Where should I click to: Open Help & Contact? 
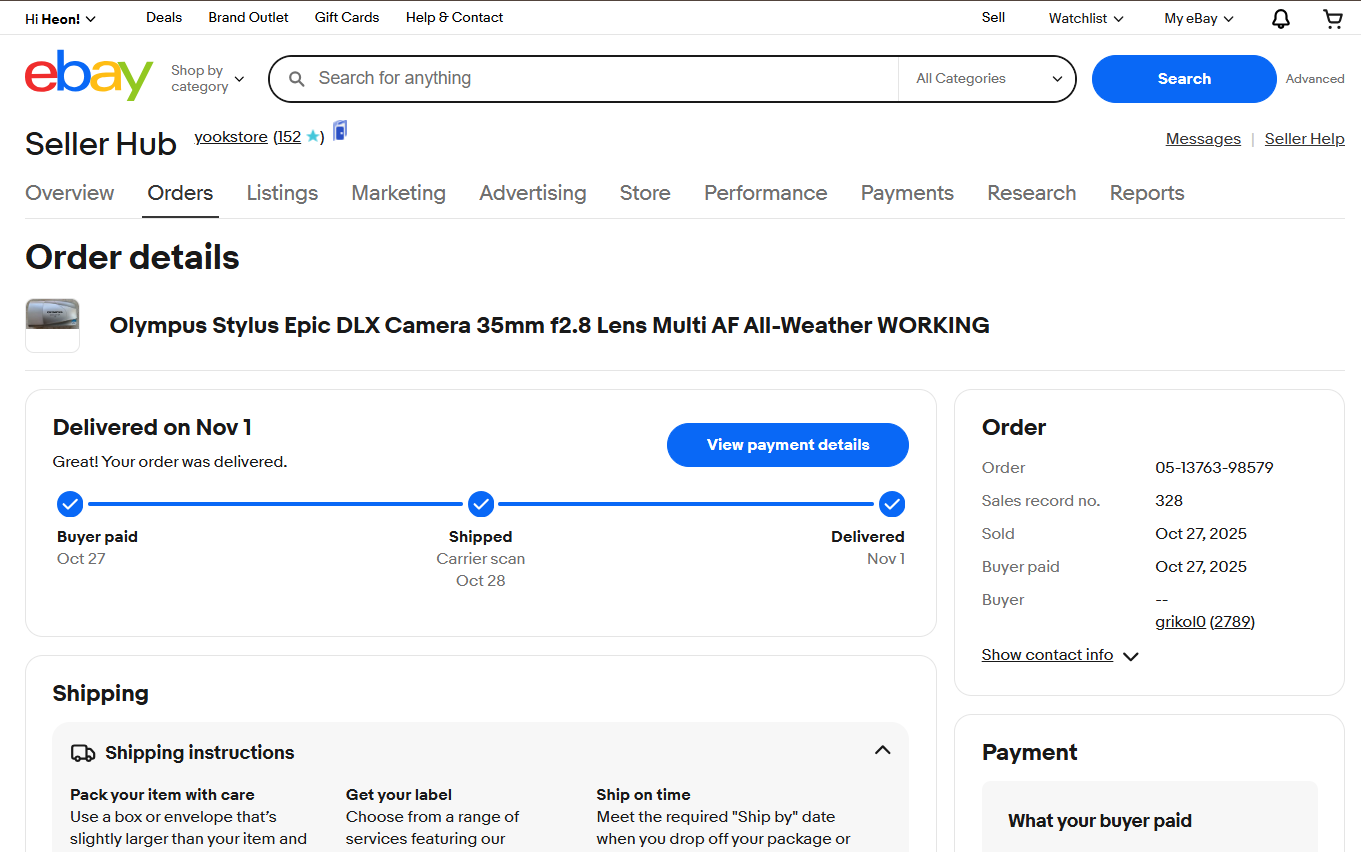coord(455,17)
